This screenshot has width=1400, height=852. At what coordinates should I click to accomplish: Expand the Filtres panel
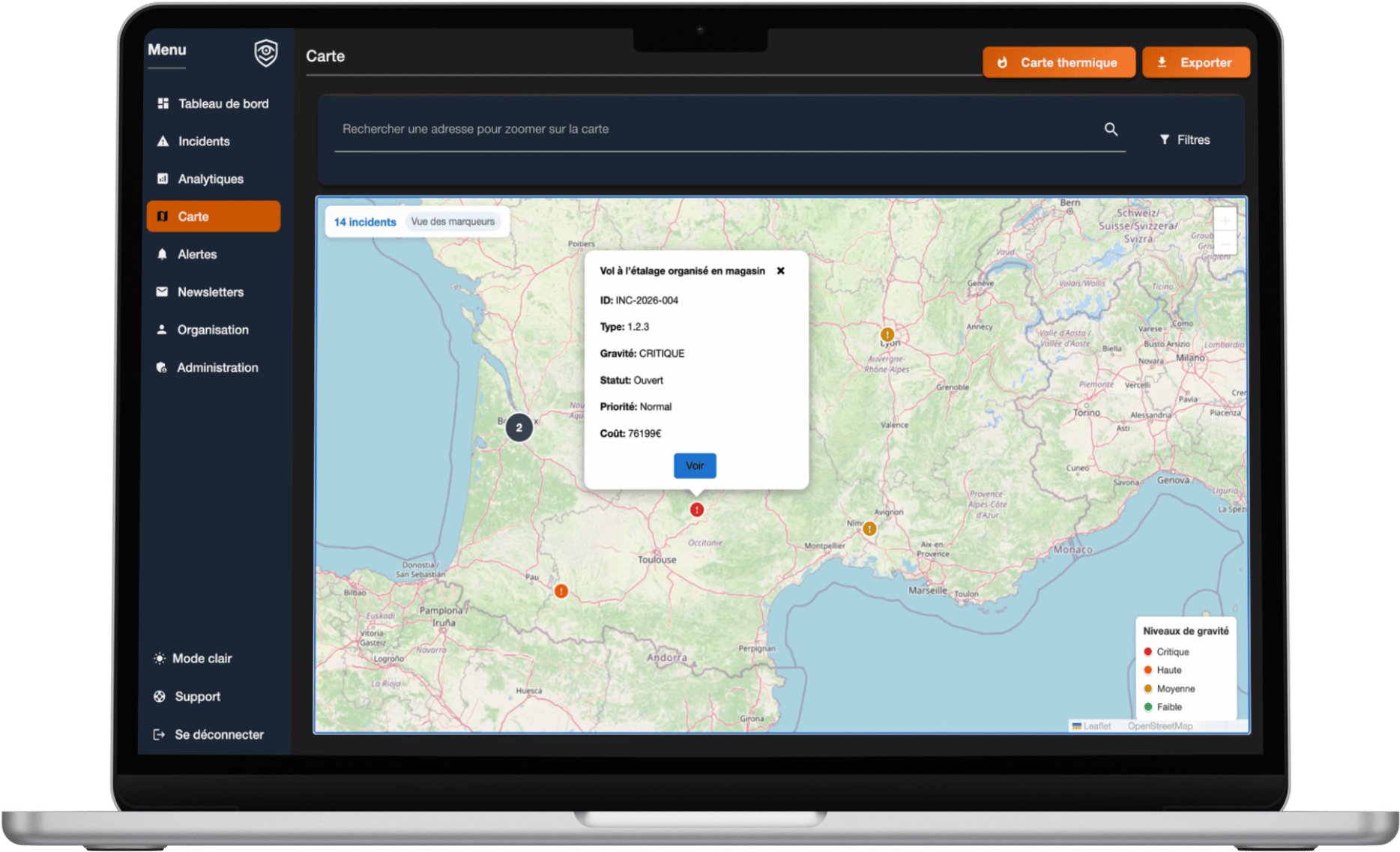tap(1184, 140)
